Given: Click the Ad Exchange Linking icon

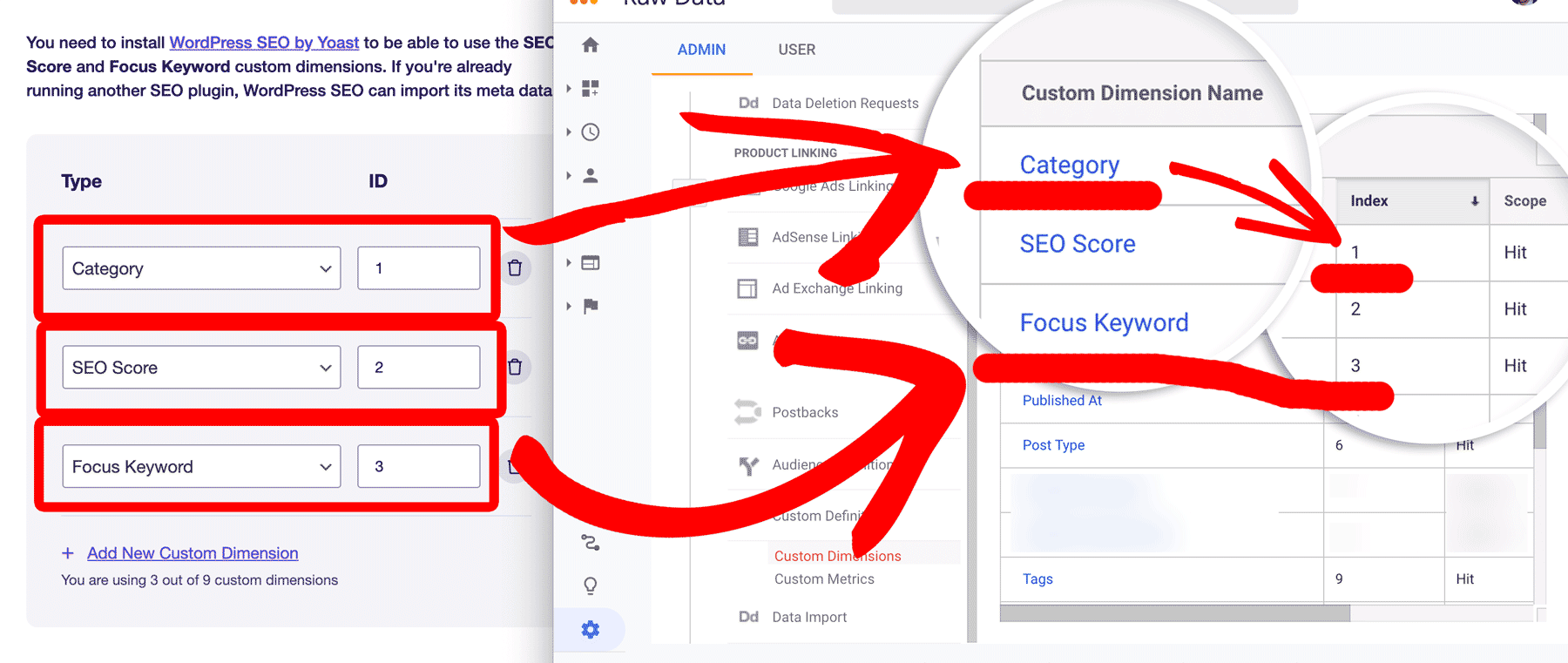Looking at the screenshot, I should click(x=747, y=288).
